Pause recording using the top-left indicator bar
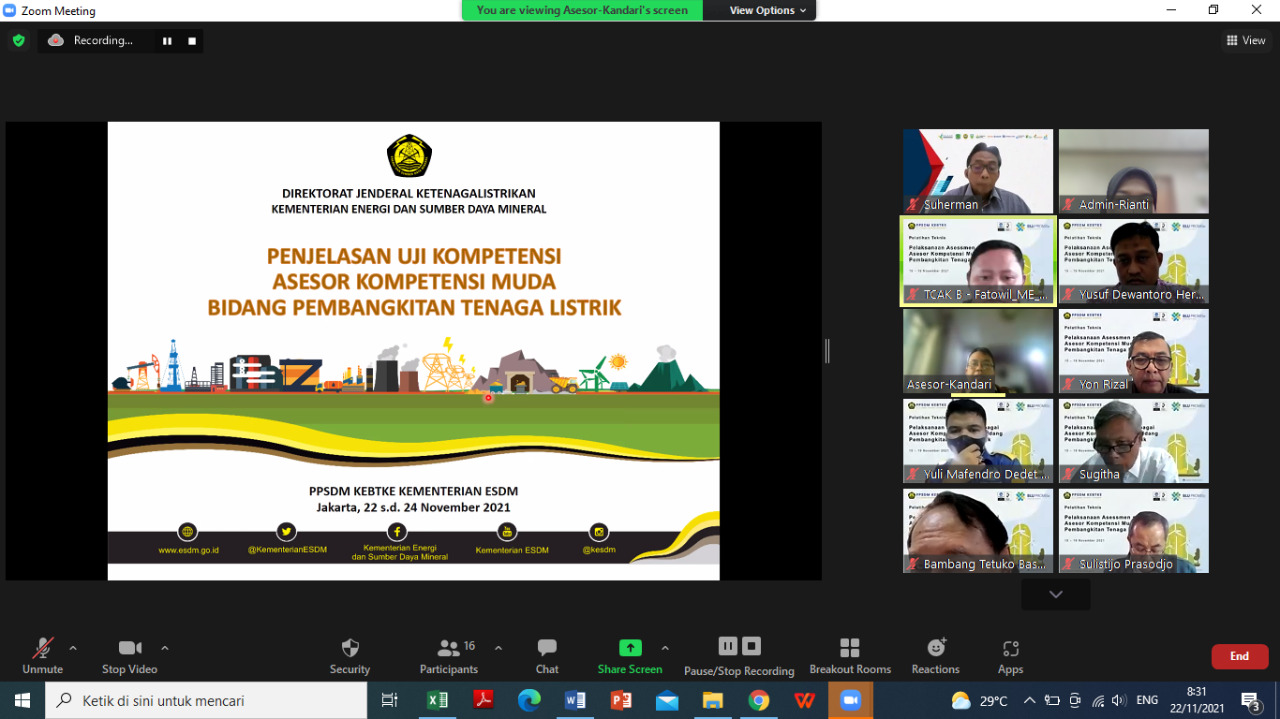Viewport: 1280px width, 719px height. 167,41
